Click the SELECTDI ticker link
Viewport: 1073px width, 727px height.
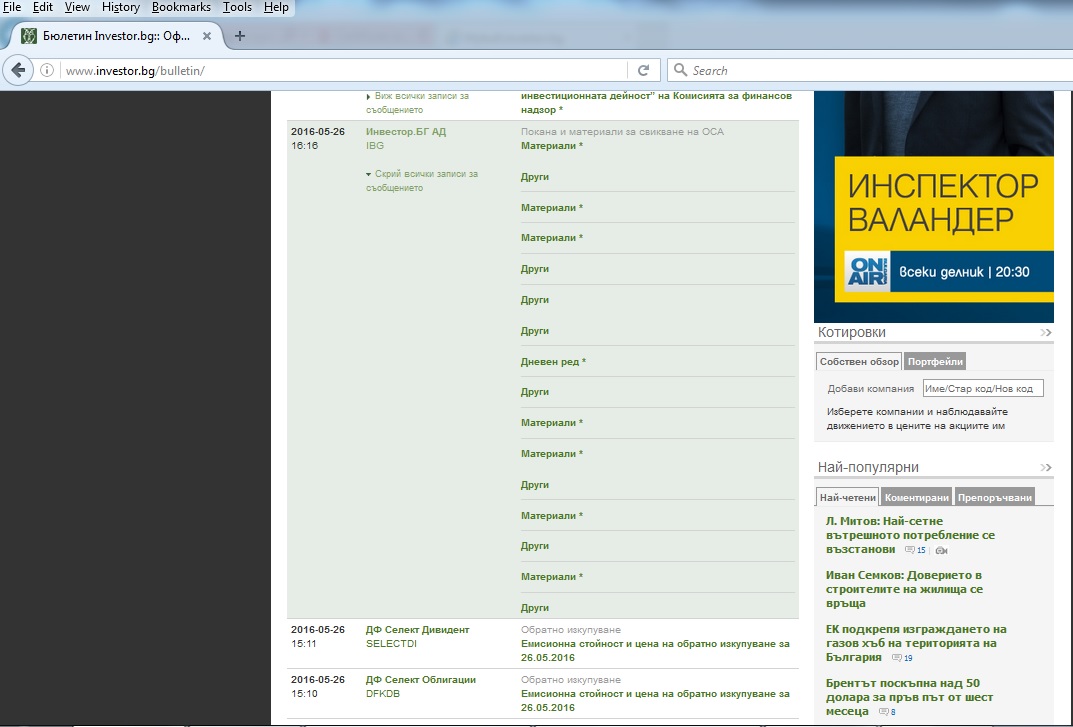point(391,644)
